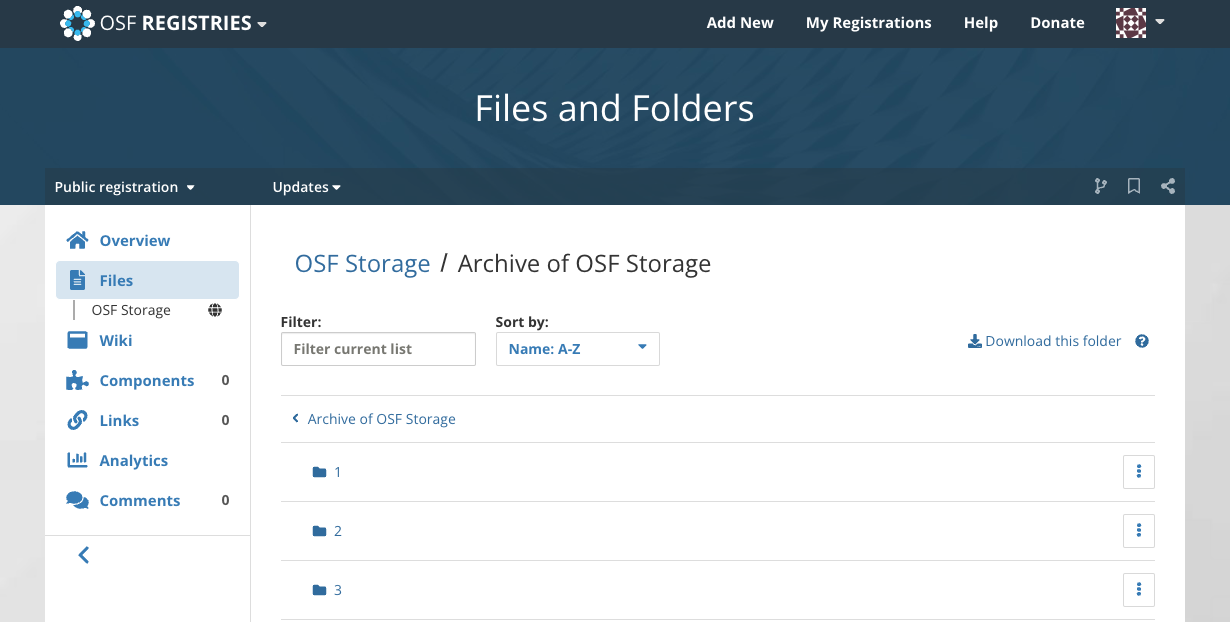Click the folder icon for folder 2
This screenshot has height=622, width=1230.
(320, 531)
